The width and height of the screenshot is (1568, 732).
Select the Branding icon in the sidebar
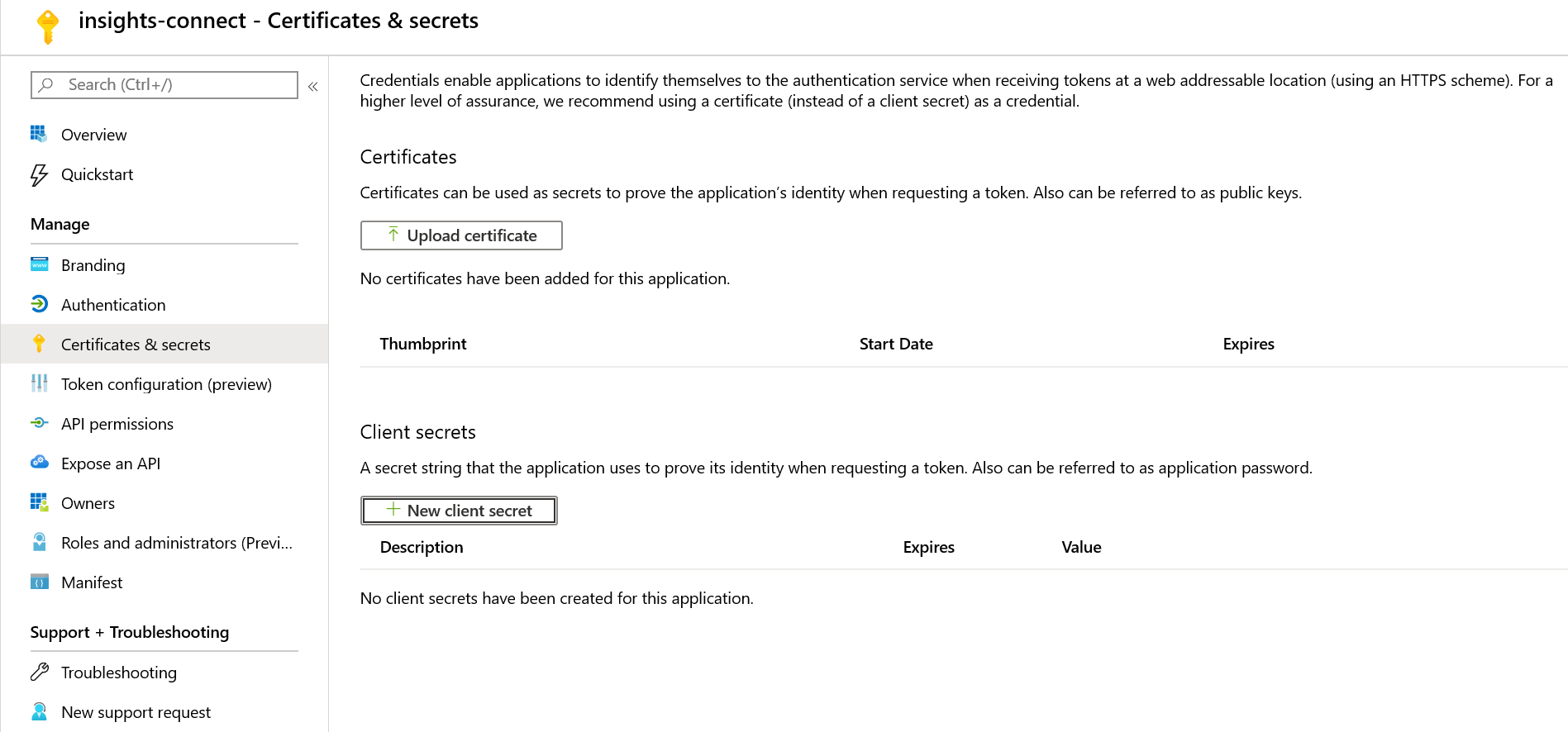click(39, 264)
